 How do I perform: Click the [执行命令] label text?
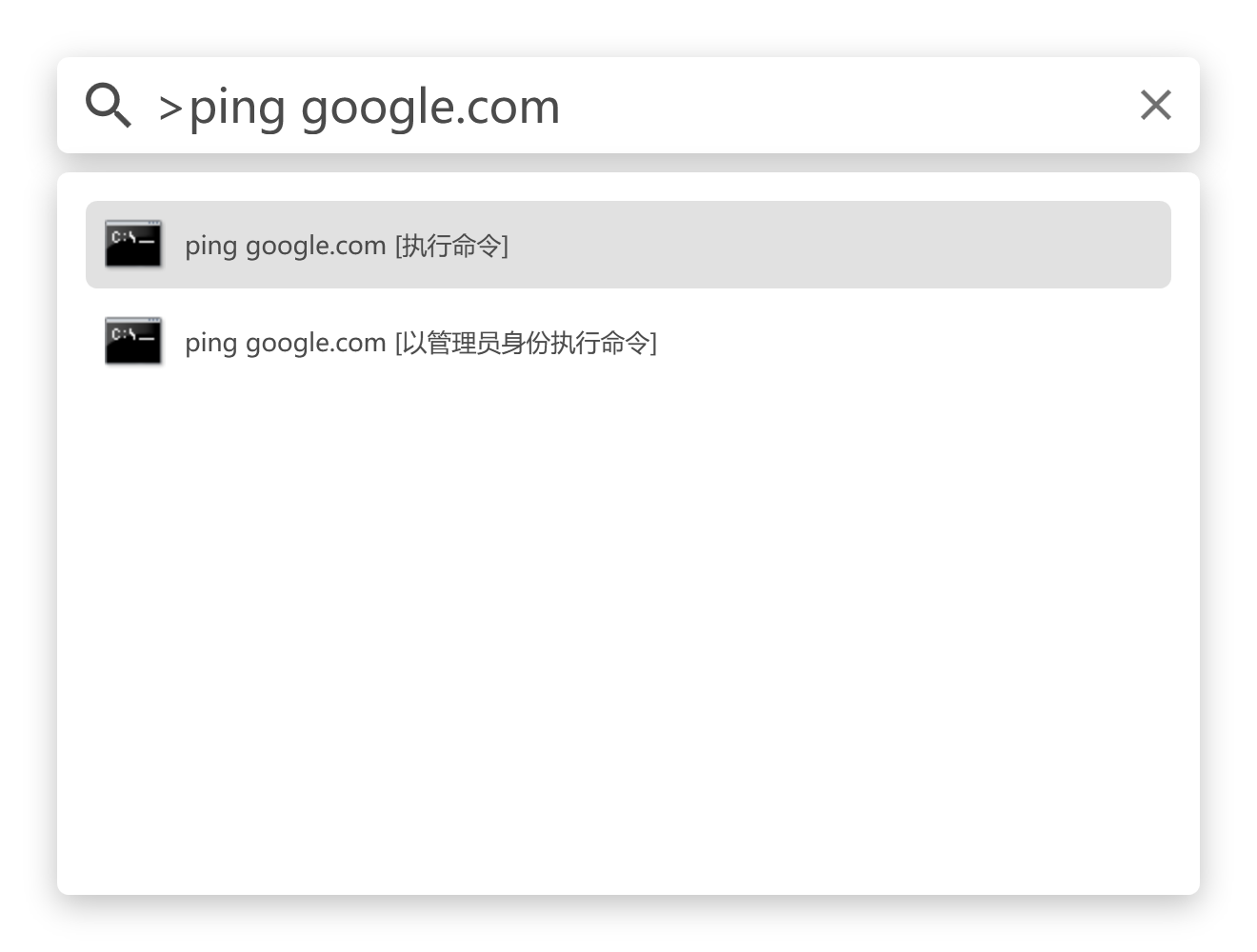pos(451,246)
